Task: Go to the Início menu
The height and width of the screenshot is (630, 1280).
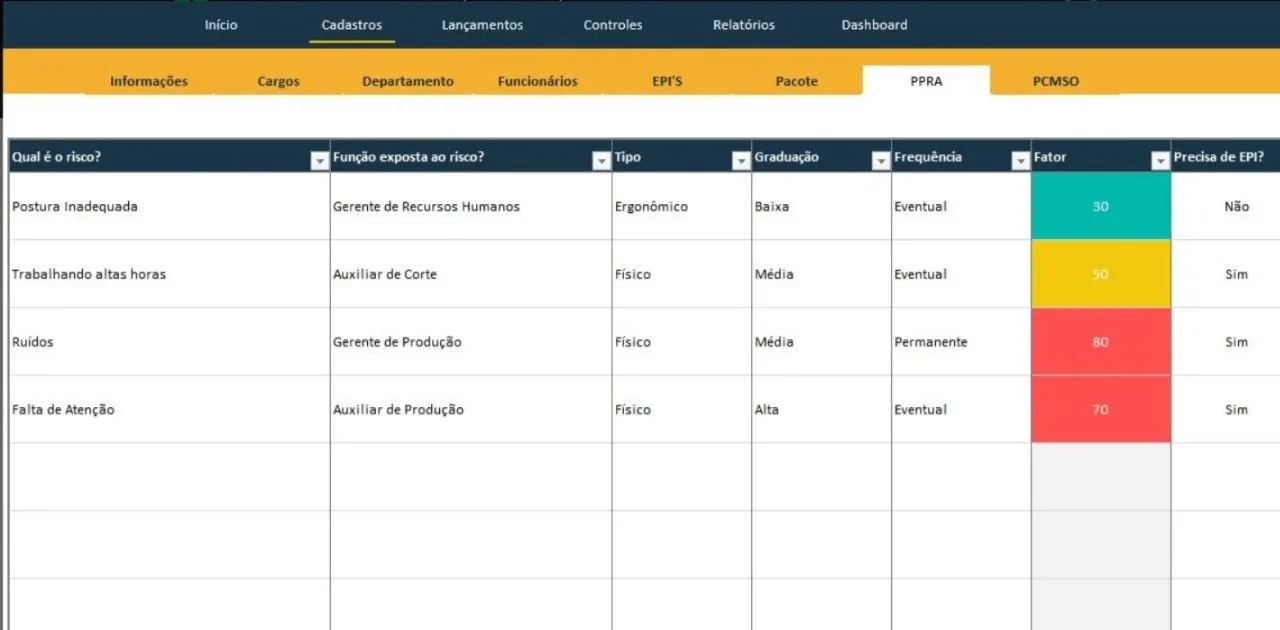Action: (221, 25)
